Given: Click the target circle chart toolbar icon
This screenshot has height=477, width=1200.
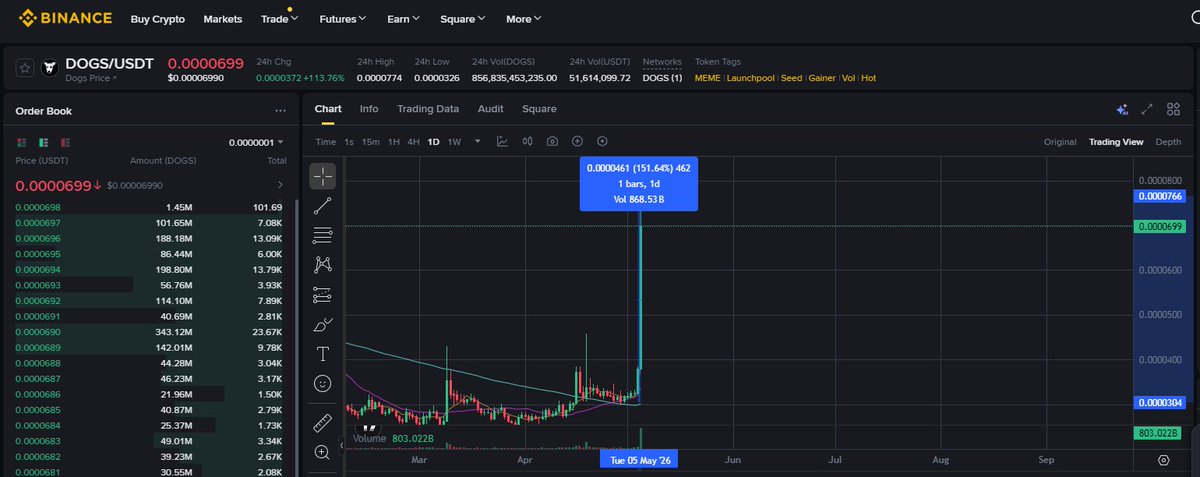Looking at the screenshot, I should (x=602, y=142).
